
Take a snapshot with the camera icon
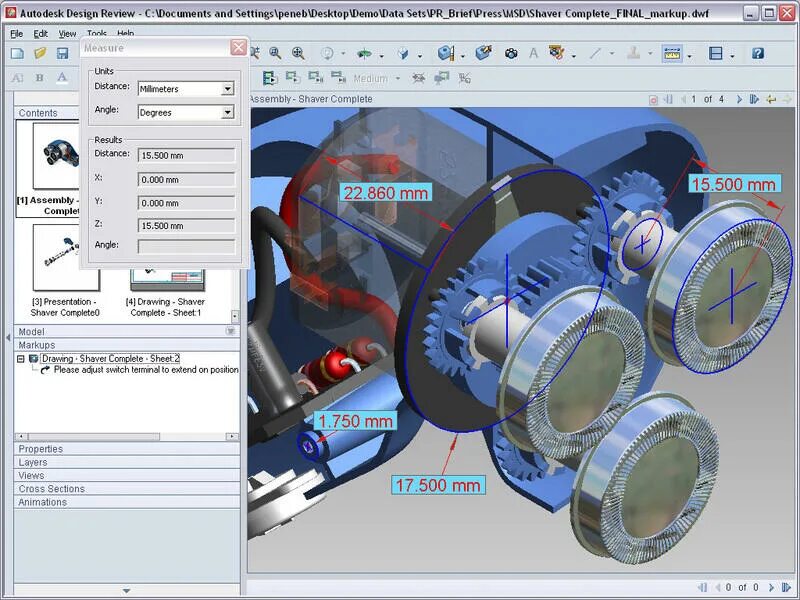[511, 53]
